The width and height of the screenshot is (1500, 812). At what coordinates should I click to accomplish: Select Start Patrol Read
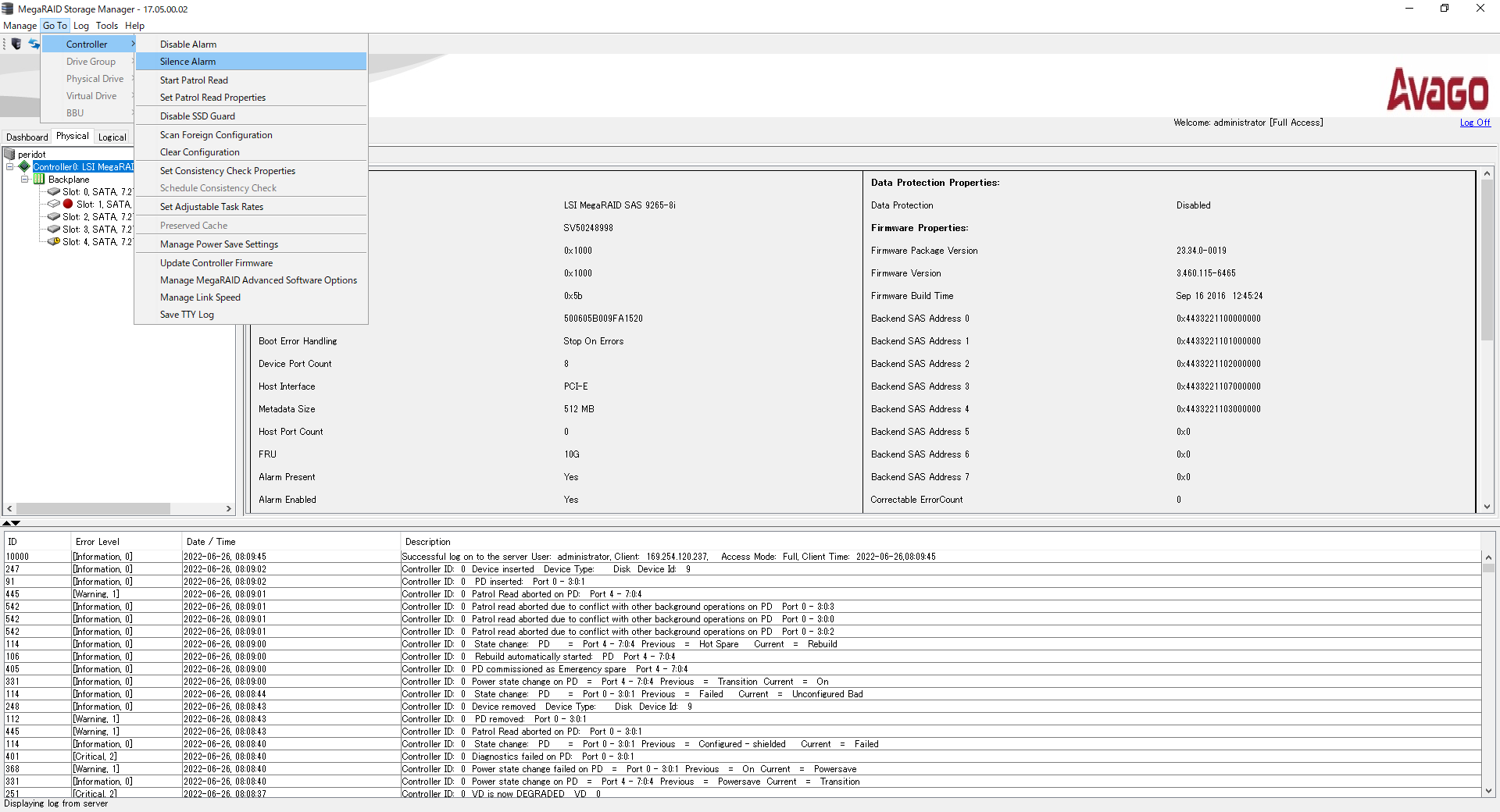point(251,80)
